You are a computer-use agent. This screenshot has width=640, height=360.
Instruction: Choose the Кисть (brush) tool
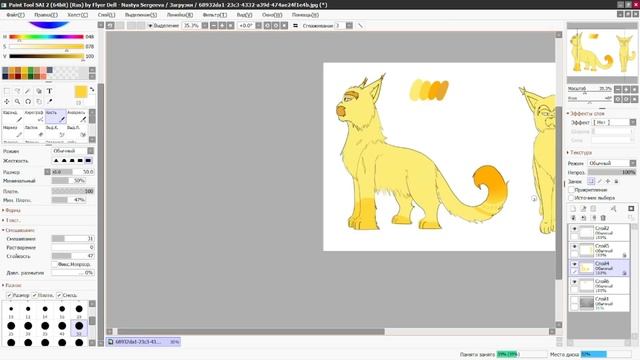tap(56, 116)
